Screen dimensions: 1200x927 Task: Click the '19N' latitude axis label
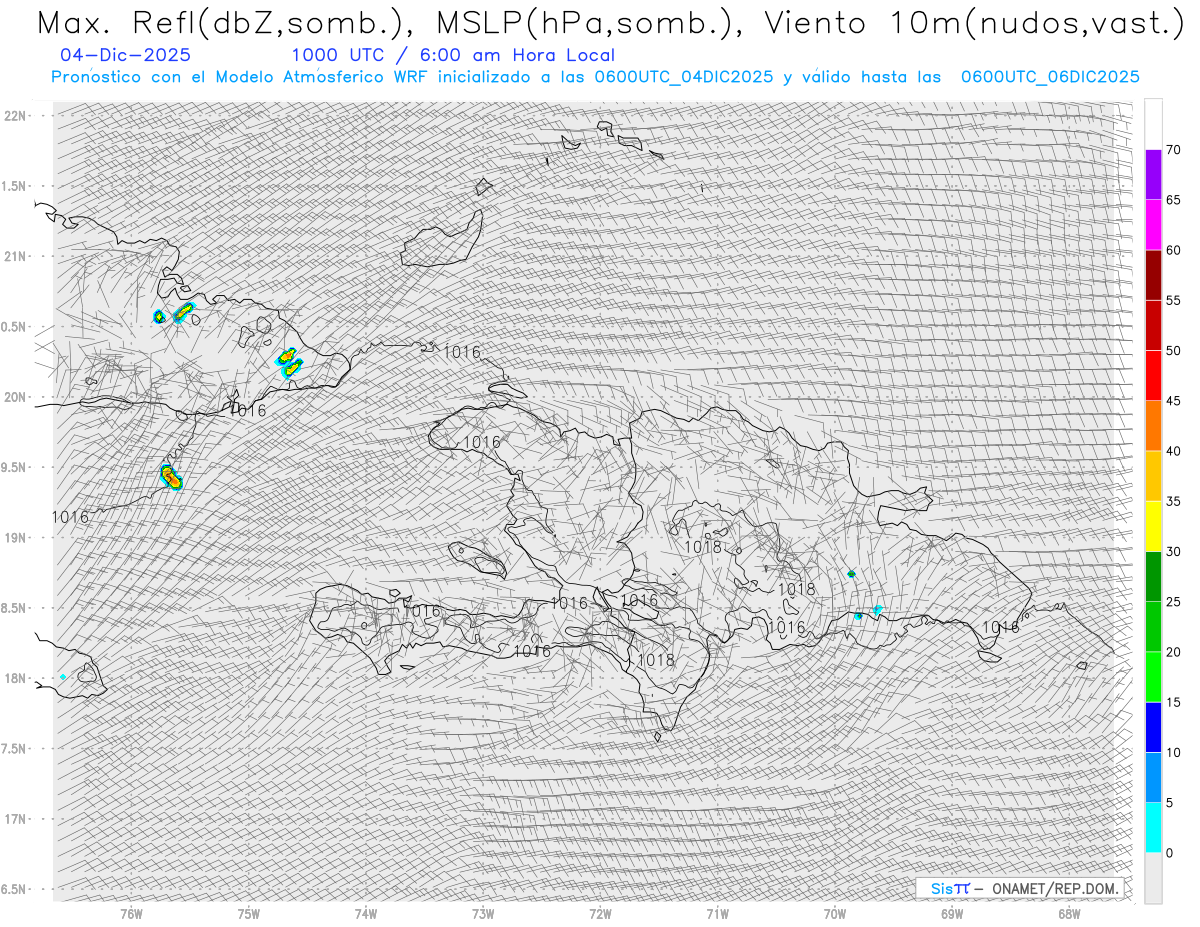(x=14, y=537)
